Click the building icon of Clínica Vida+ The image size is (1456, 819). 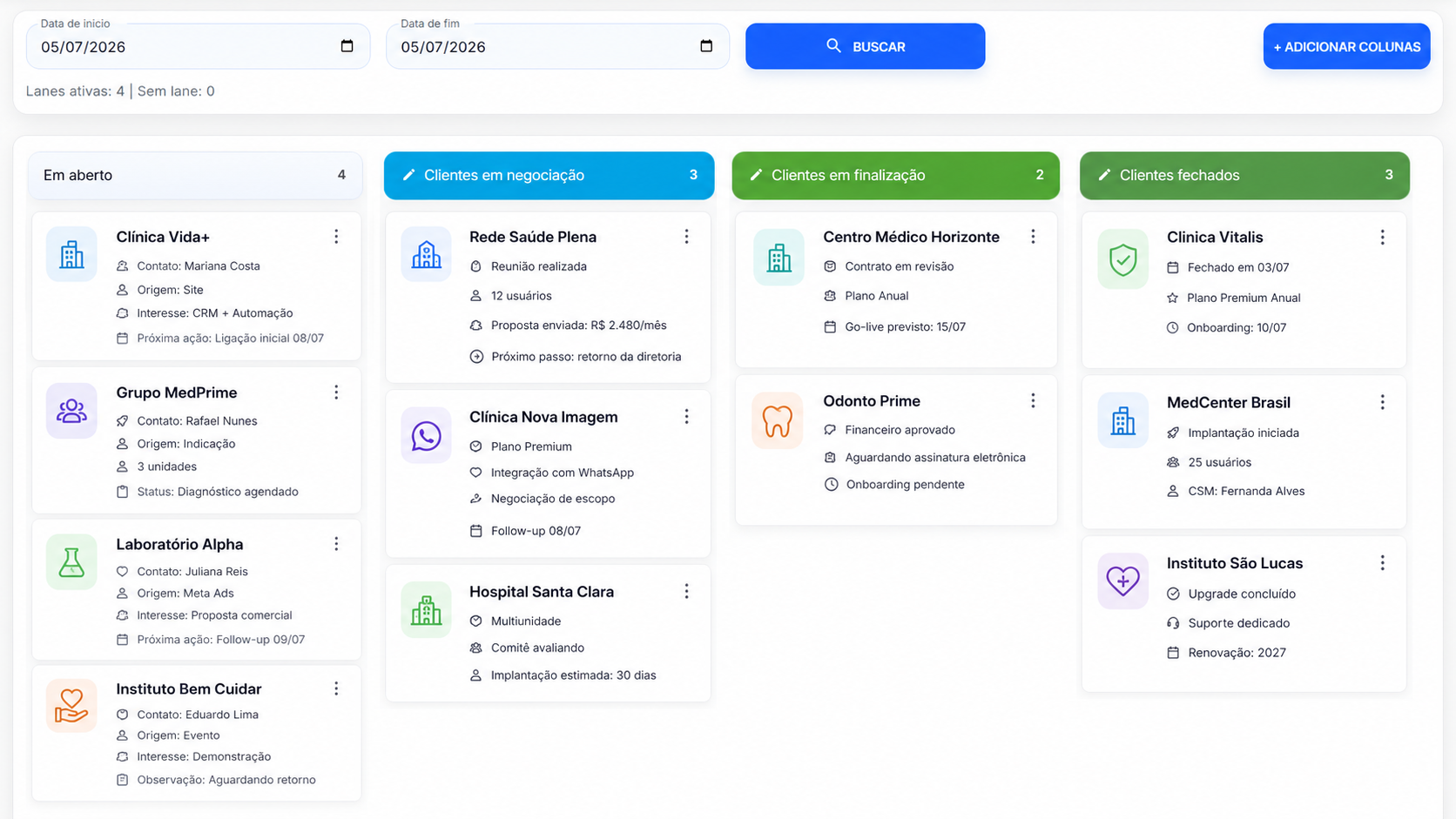[x=71, y=255]
